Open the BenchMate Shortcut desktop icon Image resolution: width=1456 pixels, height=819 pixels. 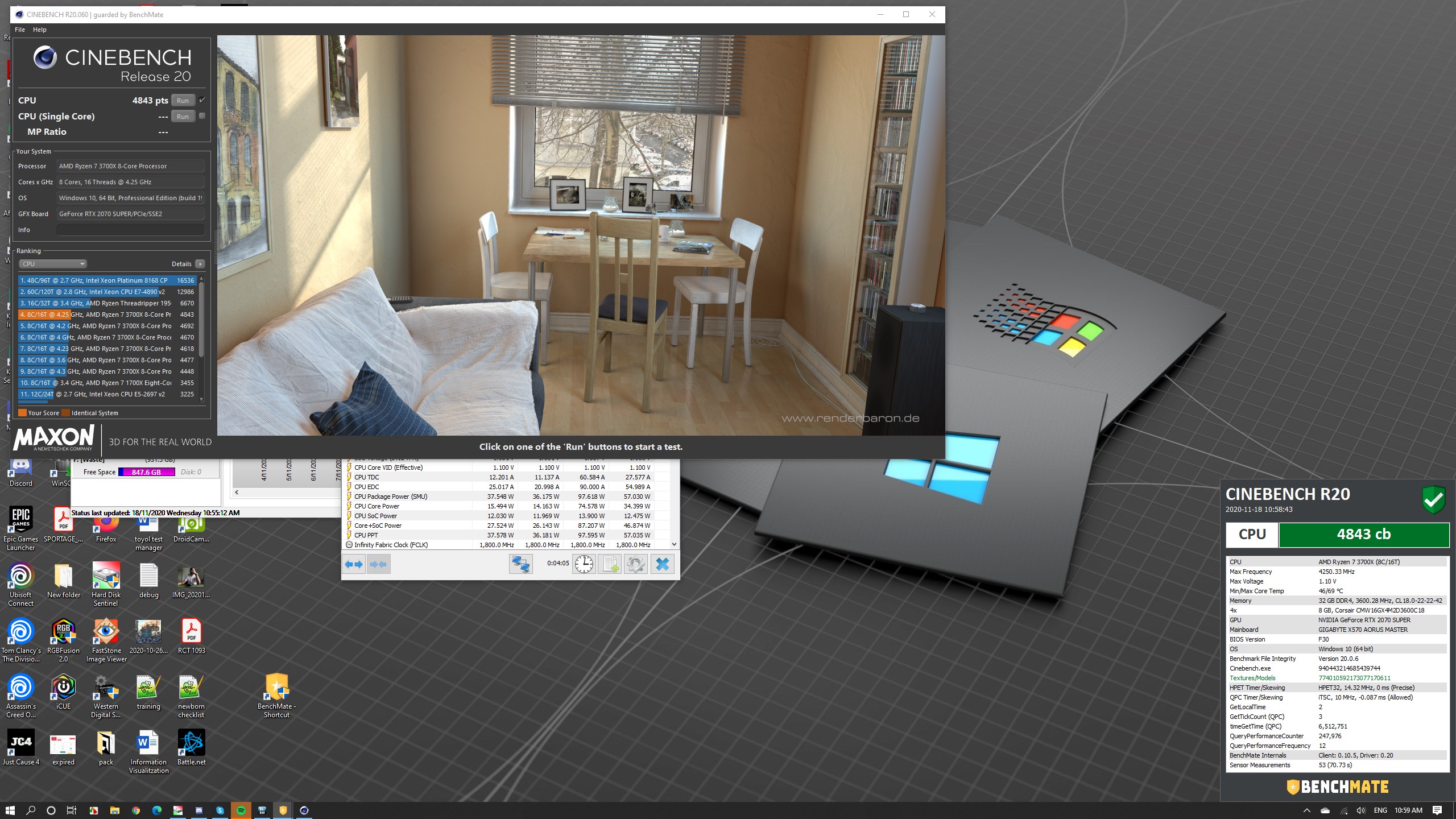point(277,696)
